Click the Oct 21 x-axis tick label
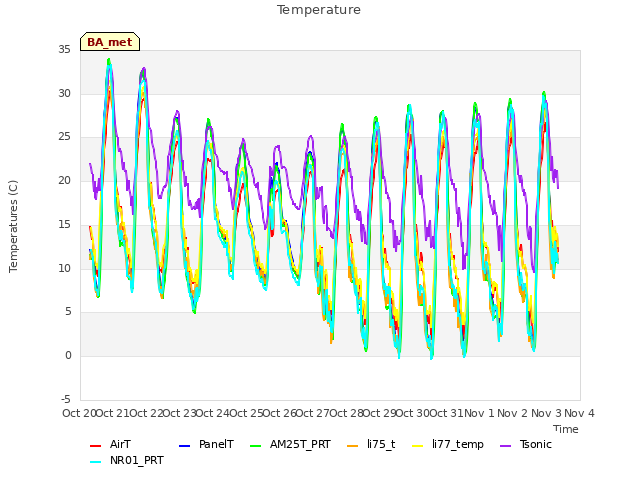The image size is (640, 480). (x=112, y=413)
